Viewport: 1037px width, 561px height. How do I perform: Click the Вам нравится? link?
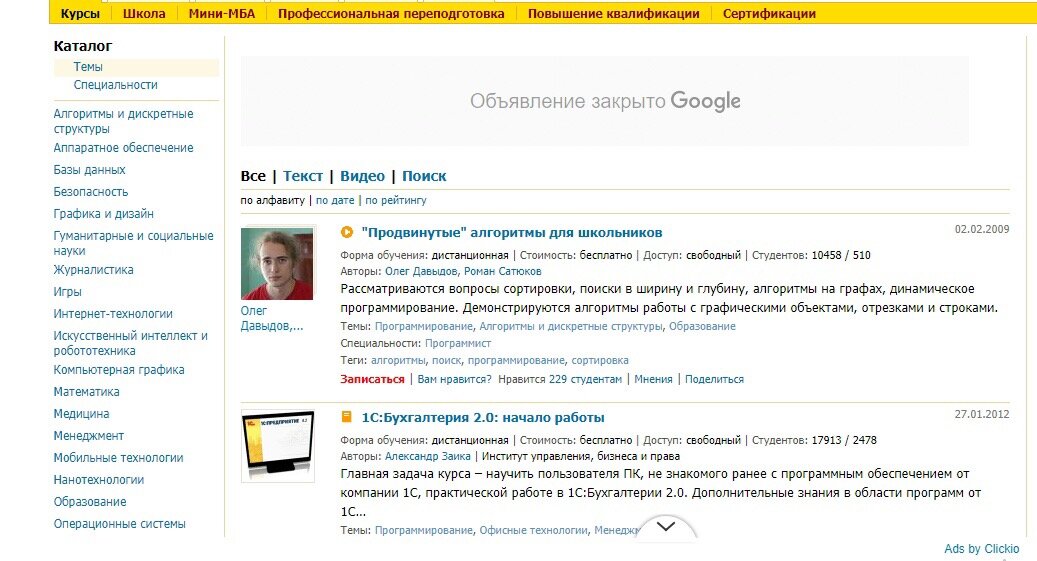pos(454,379)
